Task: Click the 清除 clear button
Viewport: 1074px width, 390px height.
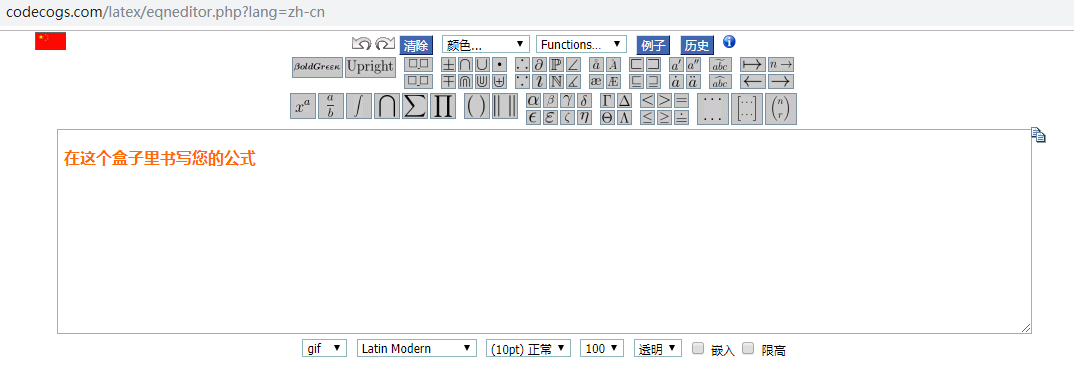Action: [x=416, y=45]
